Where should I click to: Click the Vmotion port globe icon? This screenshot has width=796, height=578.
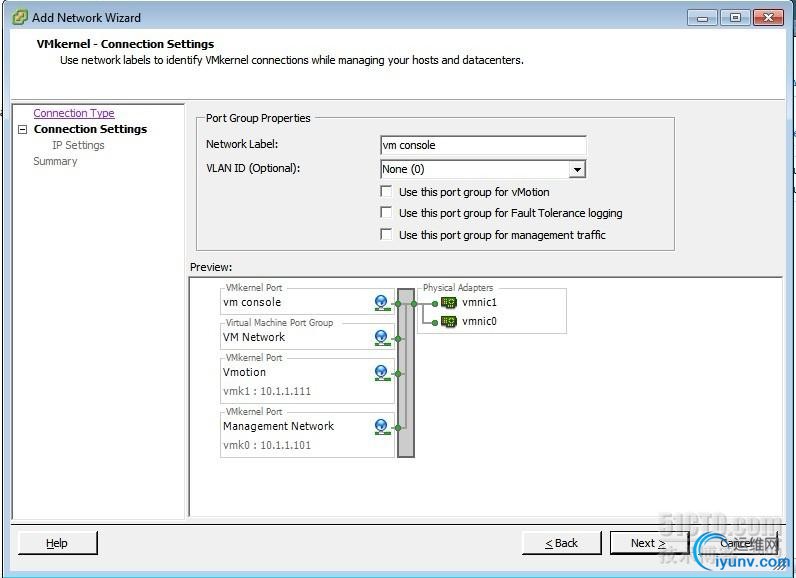[x=382, y=373]
